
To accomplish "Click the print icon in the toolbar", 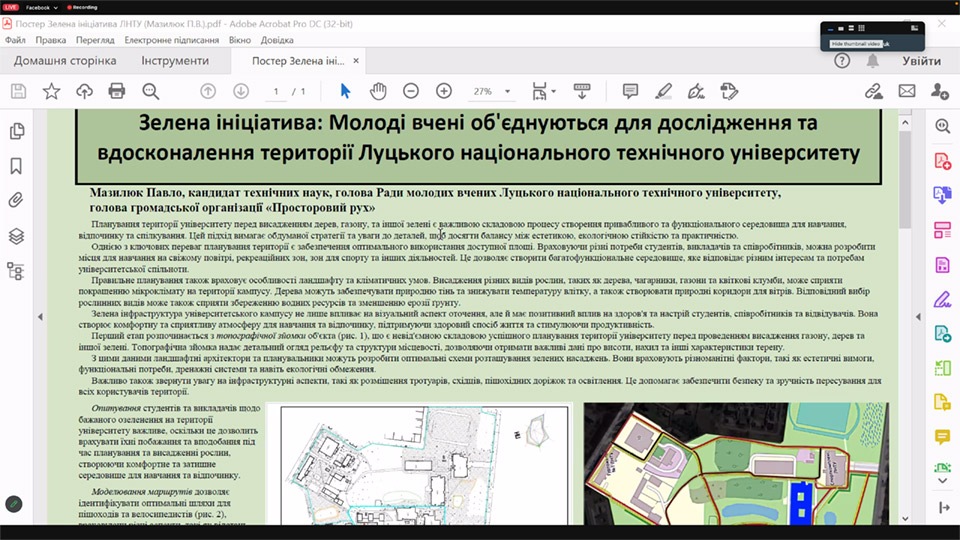I will coord(117,91).
